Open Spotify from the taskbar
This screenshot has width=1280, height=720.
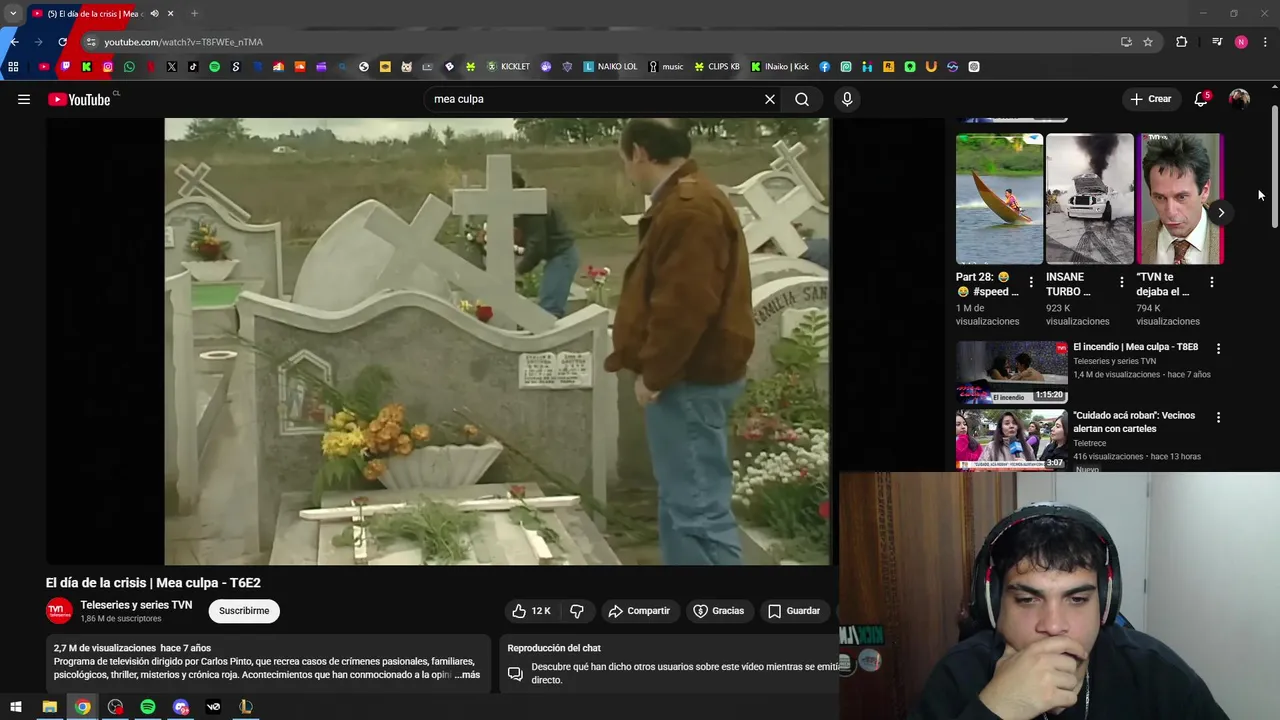(x=148, y=707)
